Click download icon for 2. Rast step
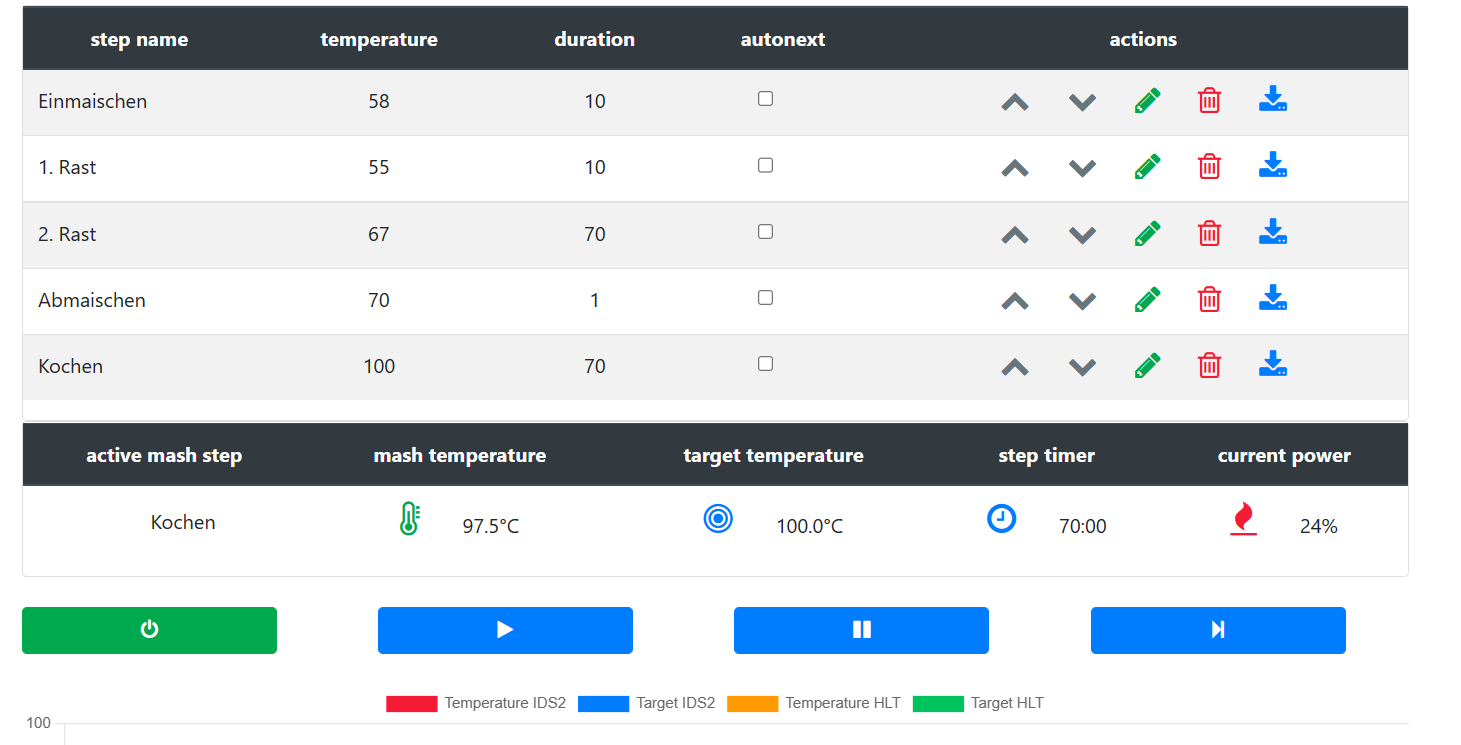This screenshot has width=1461, height=745. [x=1272, y=233]
